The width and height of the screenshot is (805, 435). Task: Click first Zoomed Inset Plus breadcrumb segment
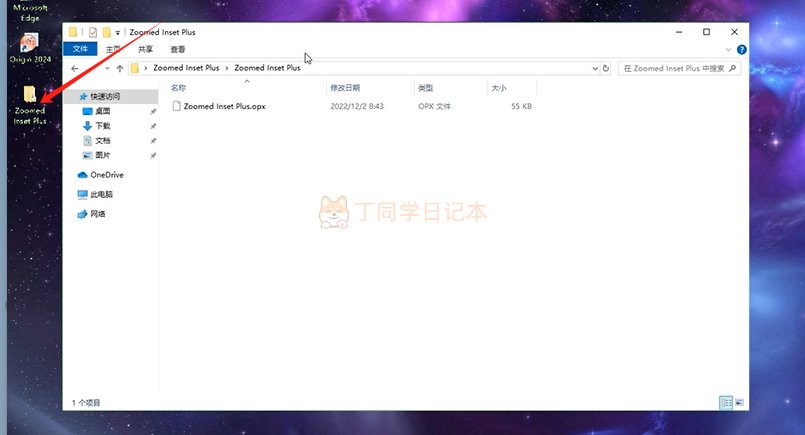pyautogui.click(x=186, y=68)
